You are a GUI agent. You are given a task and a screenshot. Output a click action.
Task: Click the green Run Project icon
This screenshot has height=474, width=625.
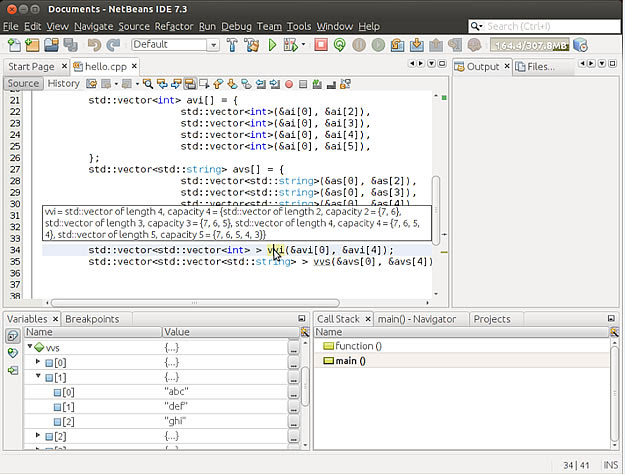click(x=272, y=45)
